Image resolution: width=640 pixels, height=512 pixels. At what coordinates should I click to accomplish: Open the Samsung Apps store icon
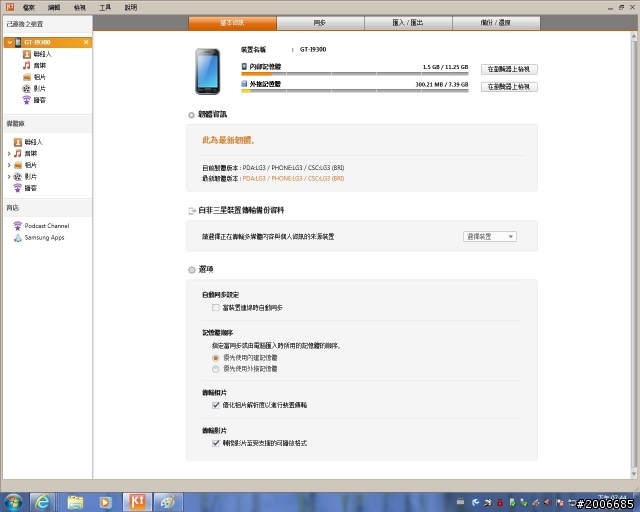(x=18, y=238)
